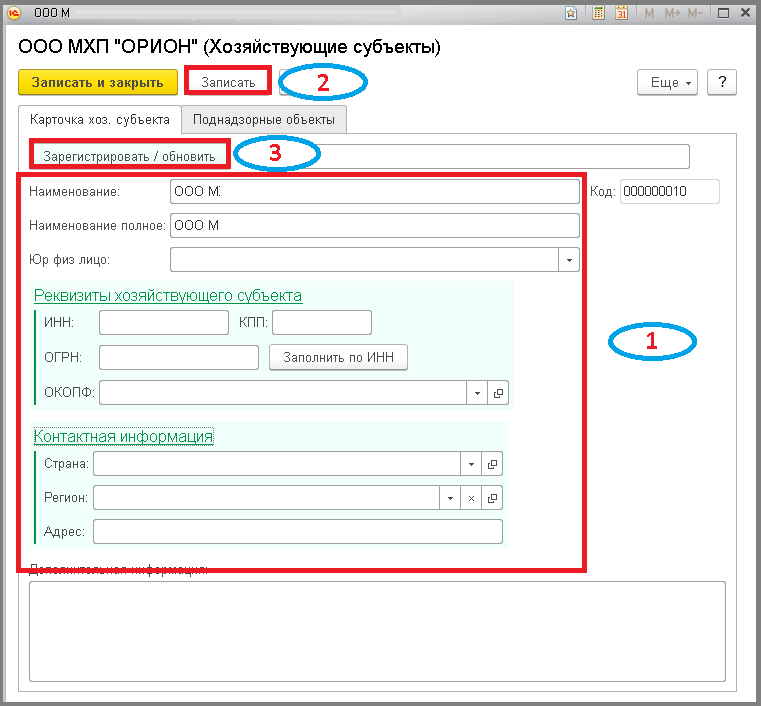Collapse the Реквизиты хозяйствующего субъекта section
The width and height of the screenshot is (761, 706).
coord(168,296)
